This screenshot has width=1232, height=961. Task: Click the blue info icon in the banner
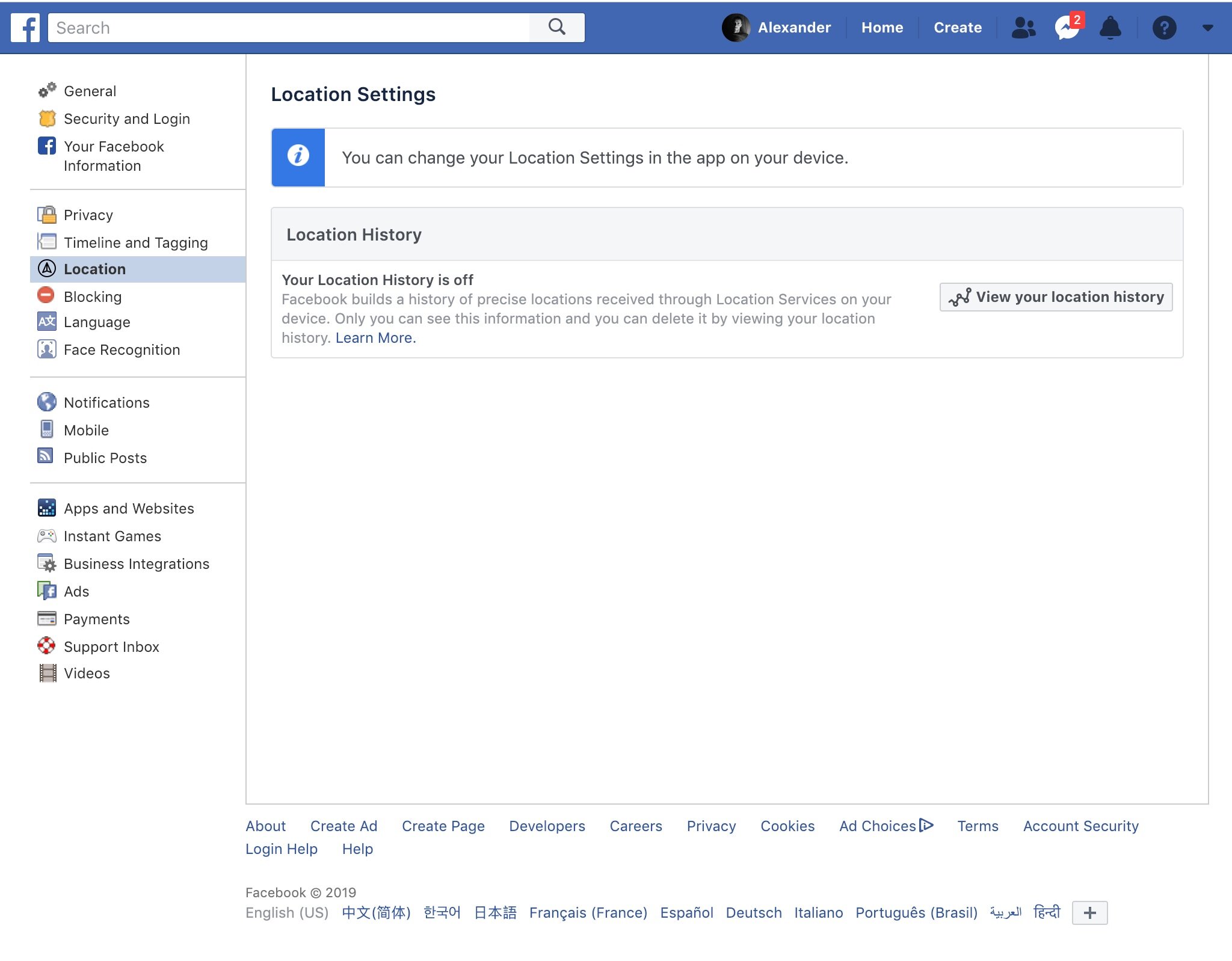298,156
